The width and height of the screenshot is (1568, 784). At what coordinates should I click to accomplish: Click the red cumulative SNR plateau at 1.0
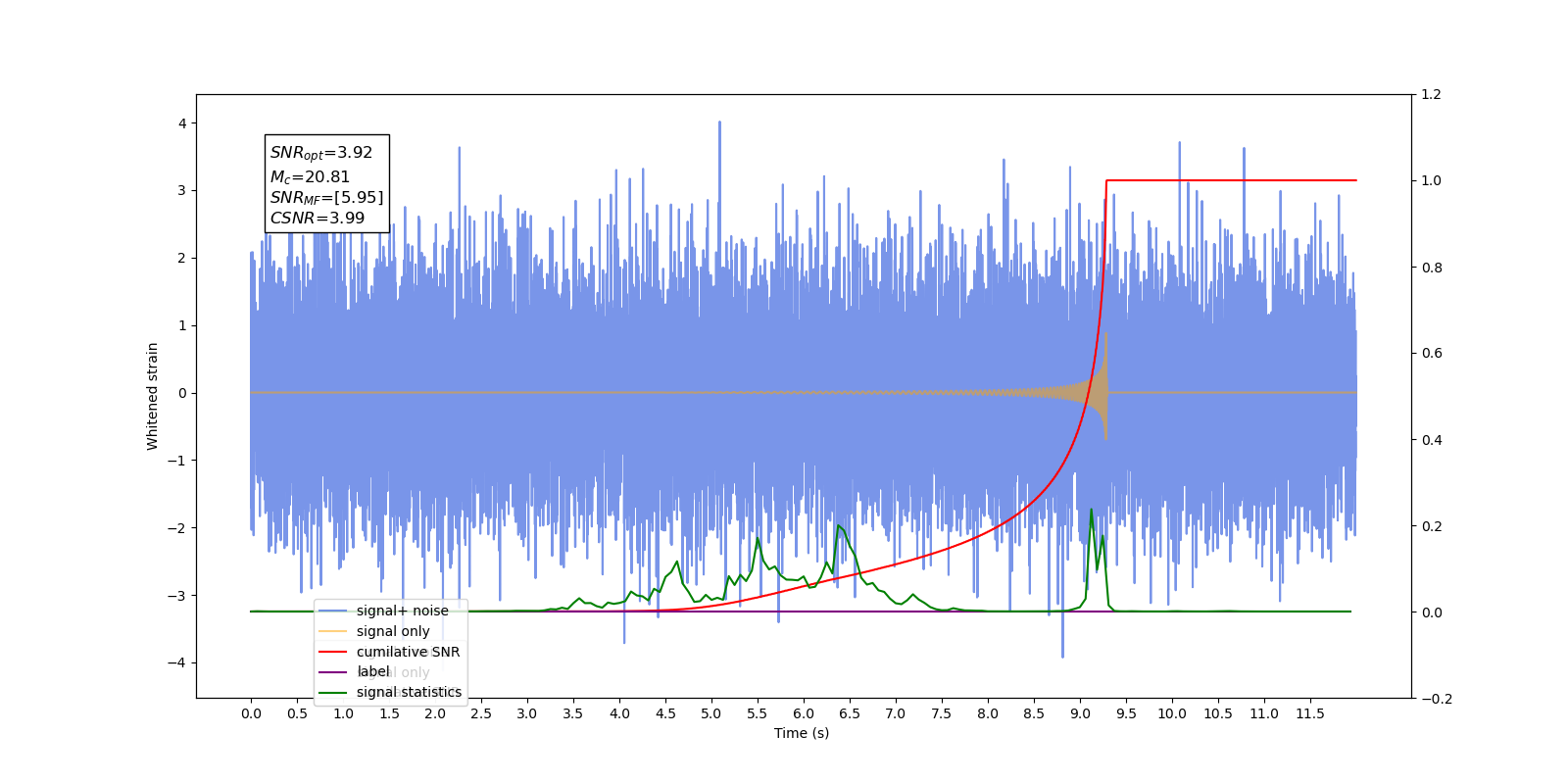(1231, 180)
